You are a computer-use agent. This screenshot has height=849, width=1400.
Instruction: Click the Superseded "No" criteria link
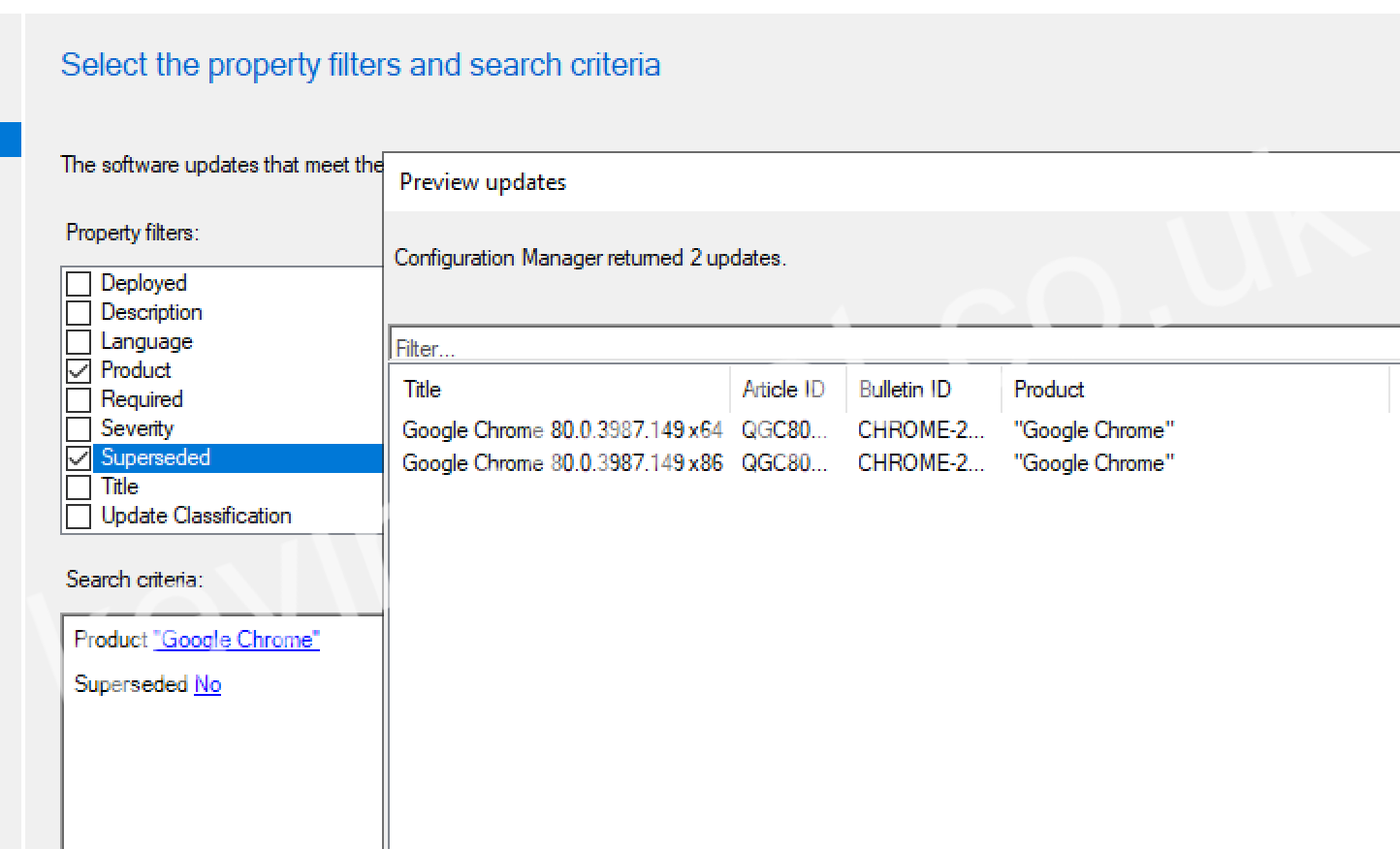tap(207, 684)
